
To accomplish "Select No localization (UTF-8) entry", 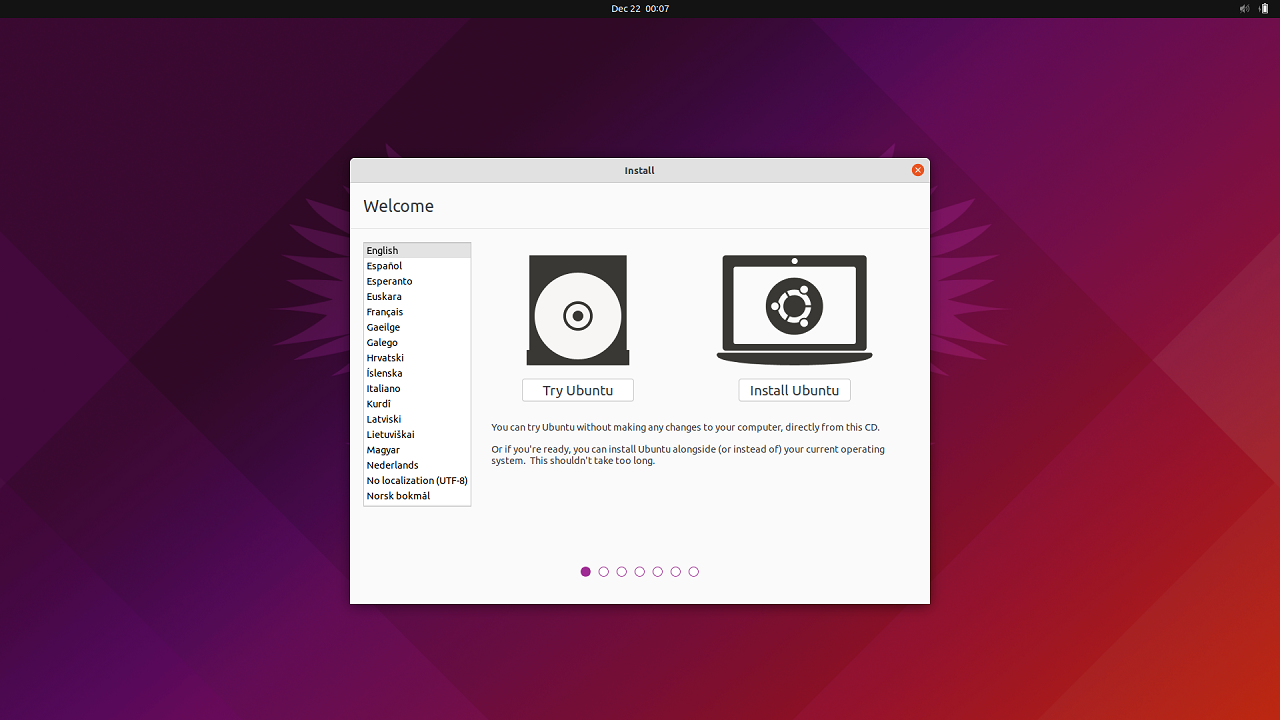I will 417,480.
